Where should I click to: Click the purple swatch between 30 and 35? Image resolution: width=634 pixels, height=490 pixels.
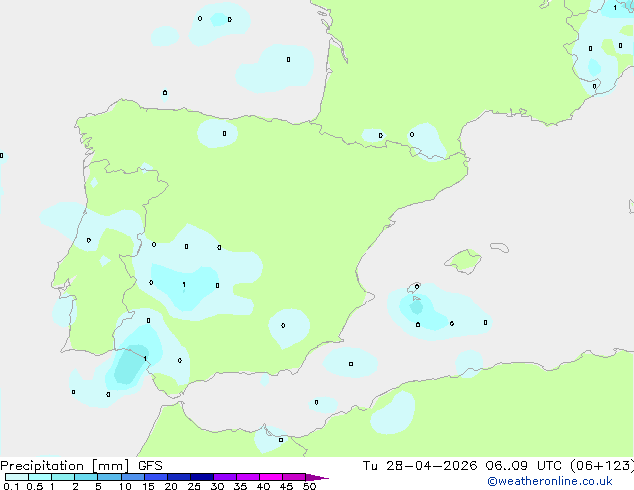225,477
